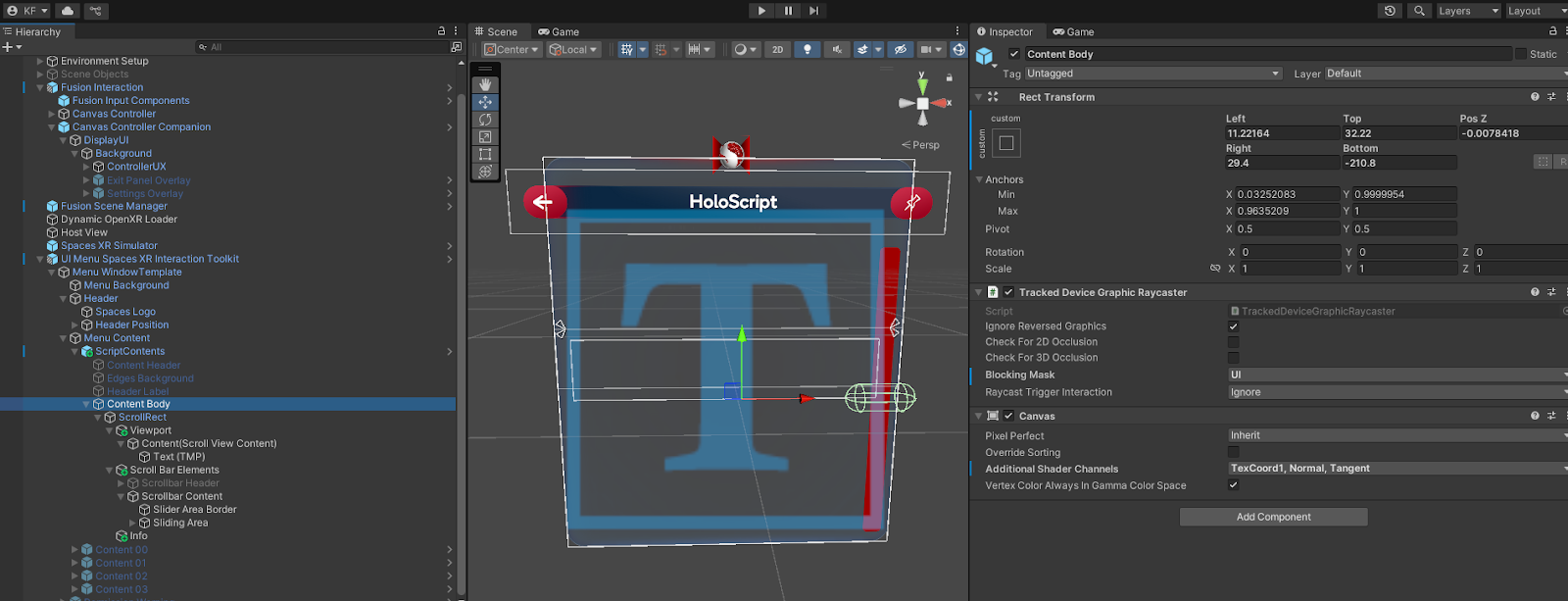The height and width of the screenshot is (601, 1568).
Task: Uncheck Ignore Reversed Graphics
Action: coord(1233,326)
